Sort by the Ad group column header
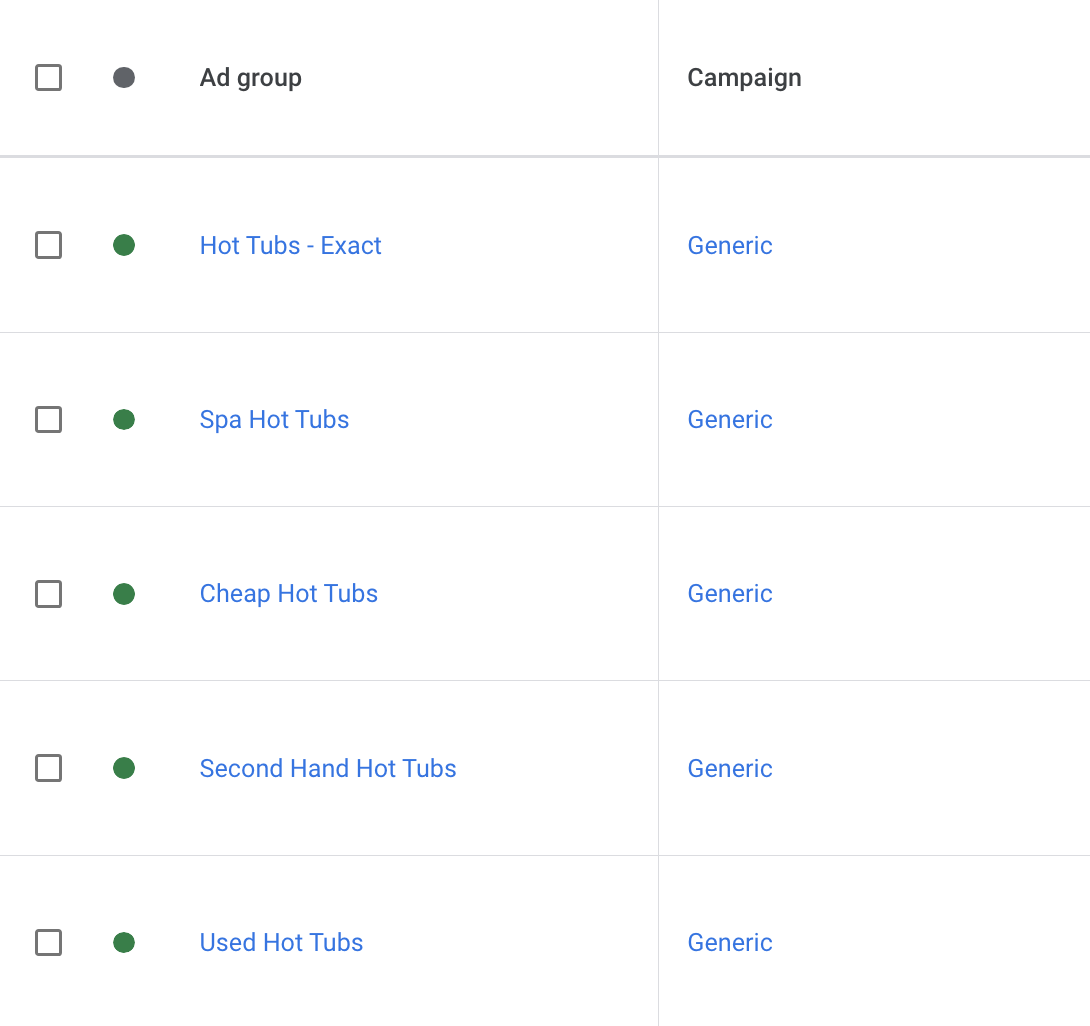Viewport: 1090px width, 1026px height. [250, 77]
